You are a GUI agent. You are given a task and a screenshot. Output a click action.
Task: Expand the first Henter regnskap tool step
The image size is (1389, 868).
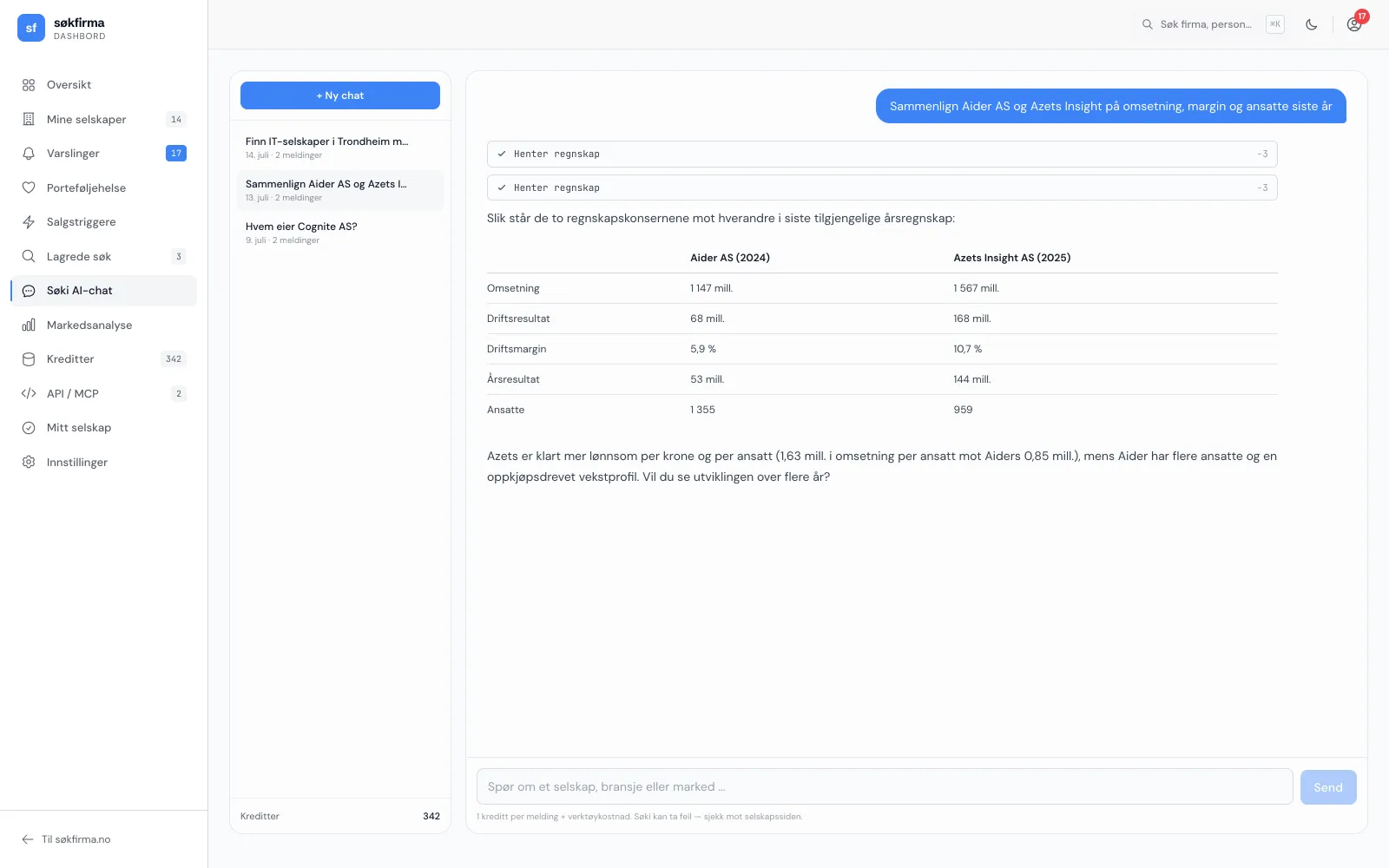882,154
